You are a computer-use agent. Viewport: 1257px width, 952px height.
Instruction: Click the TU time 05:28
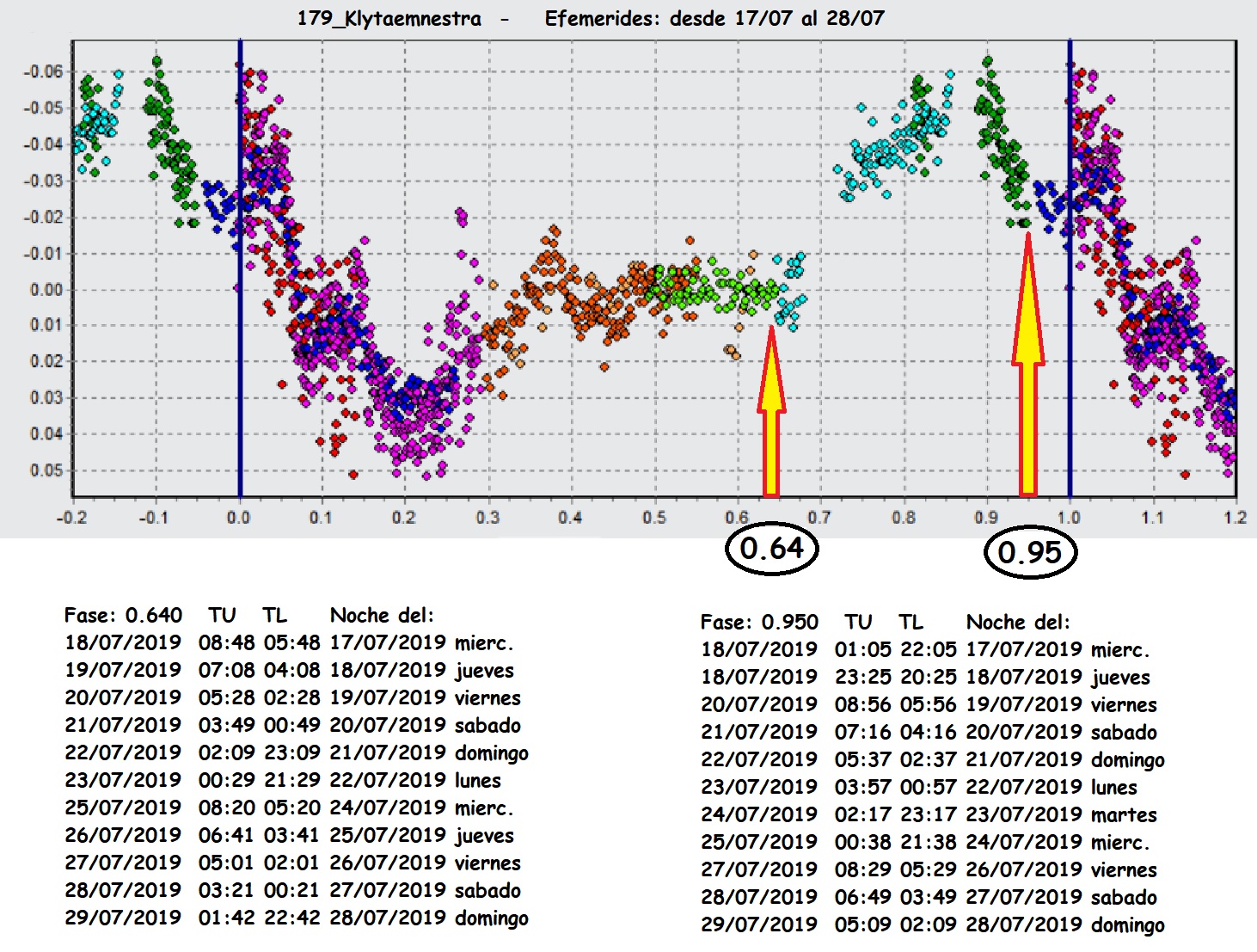click(227, 698)
